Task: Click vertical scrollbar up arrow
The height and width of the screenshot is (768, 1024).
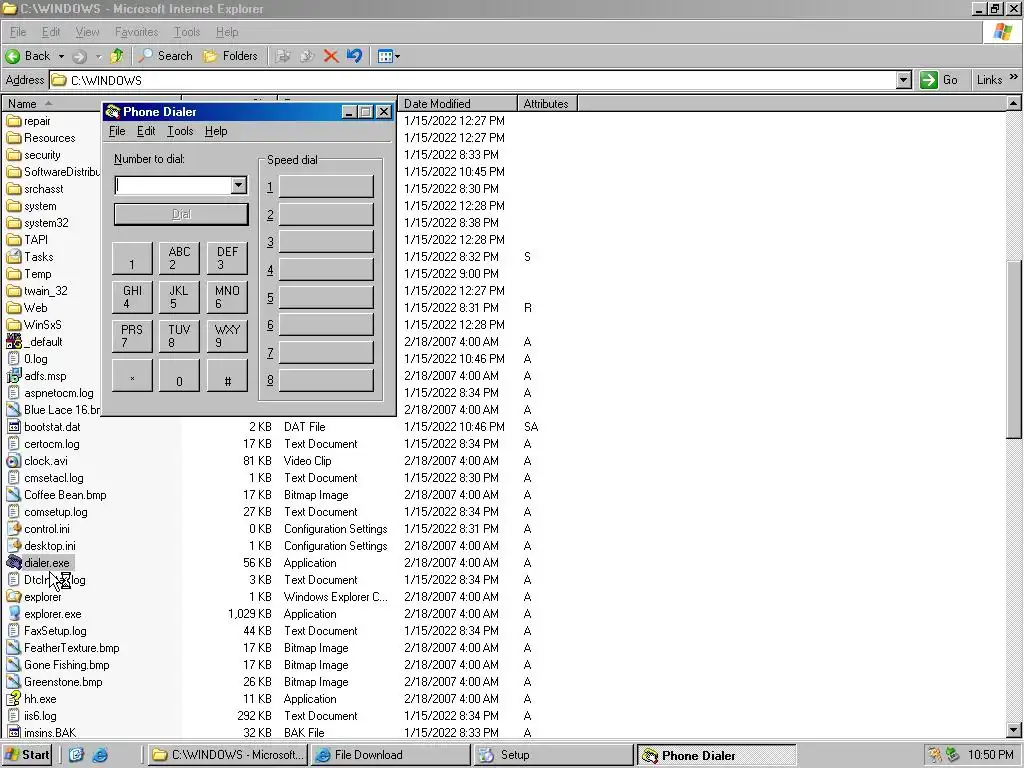Action: 1014,103
